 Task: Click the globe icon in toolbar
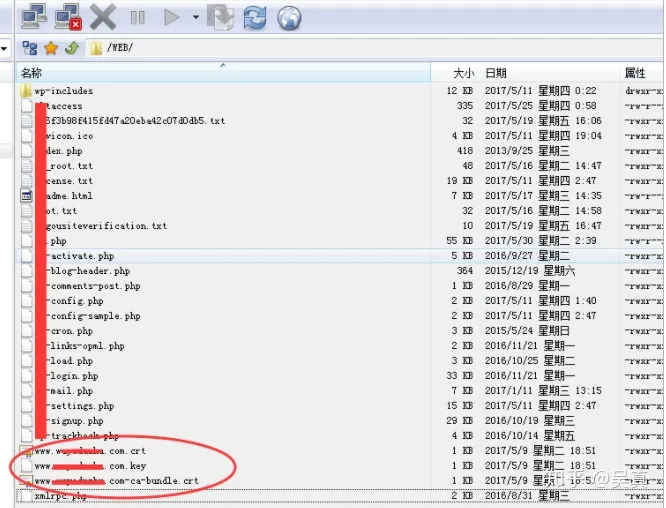pos(288,17)
